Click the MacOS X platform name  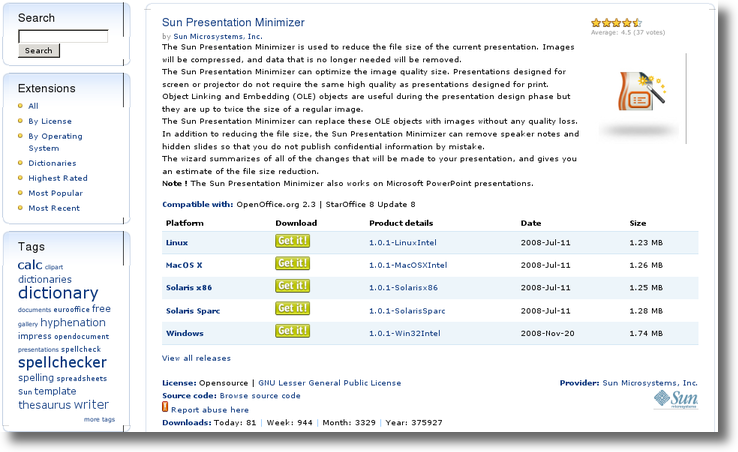click(x=184, y=265)
